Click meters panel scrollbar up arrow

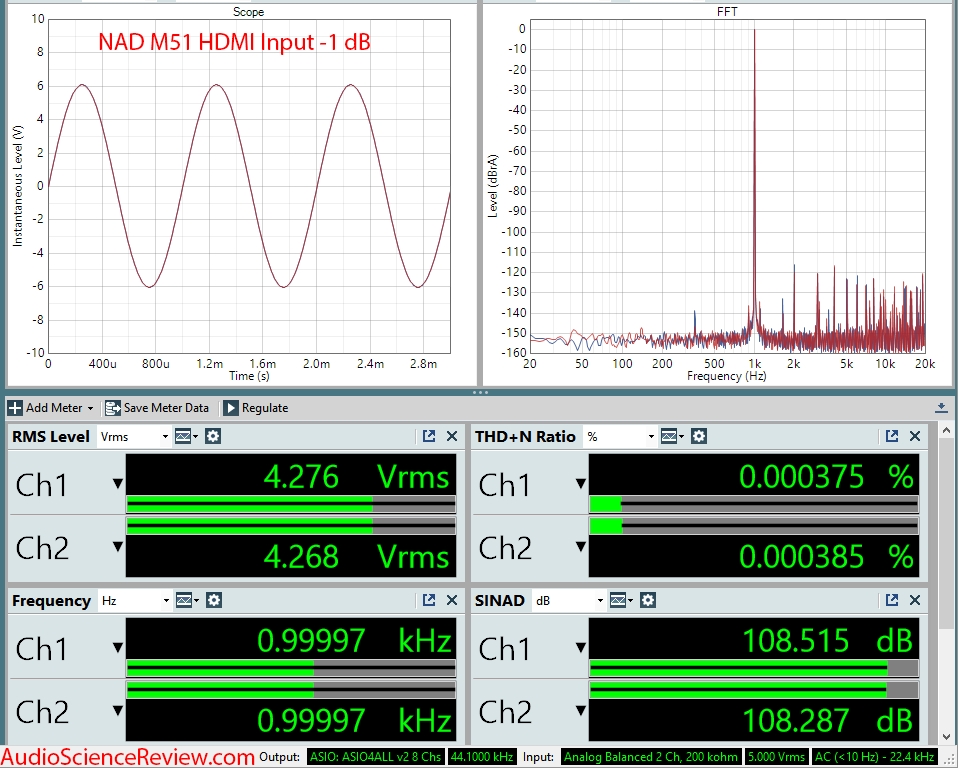pyautogui.click(x=946, y=431)
